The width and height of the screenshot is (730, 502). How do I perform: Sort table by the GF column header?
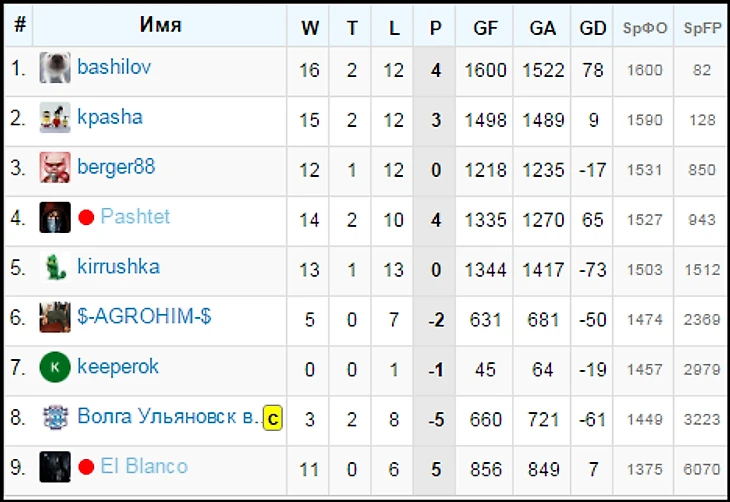(x=485, y=28)
